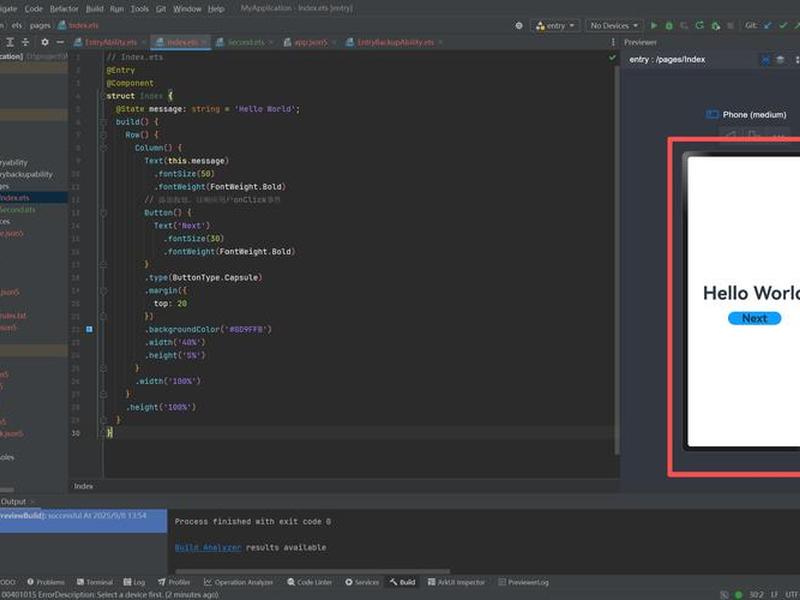Screen dimensions: 800x600
Task: Click the green Git commit checkmark icon
Action: tap(783, 25)
